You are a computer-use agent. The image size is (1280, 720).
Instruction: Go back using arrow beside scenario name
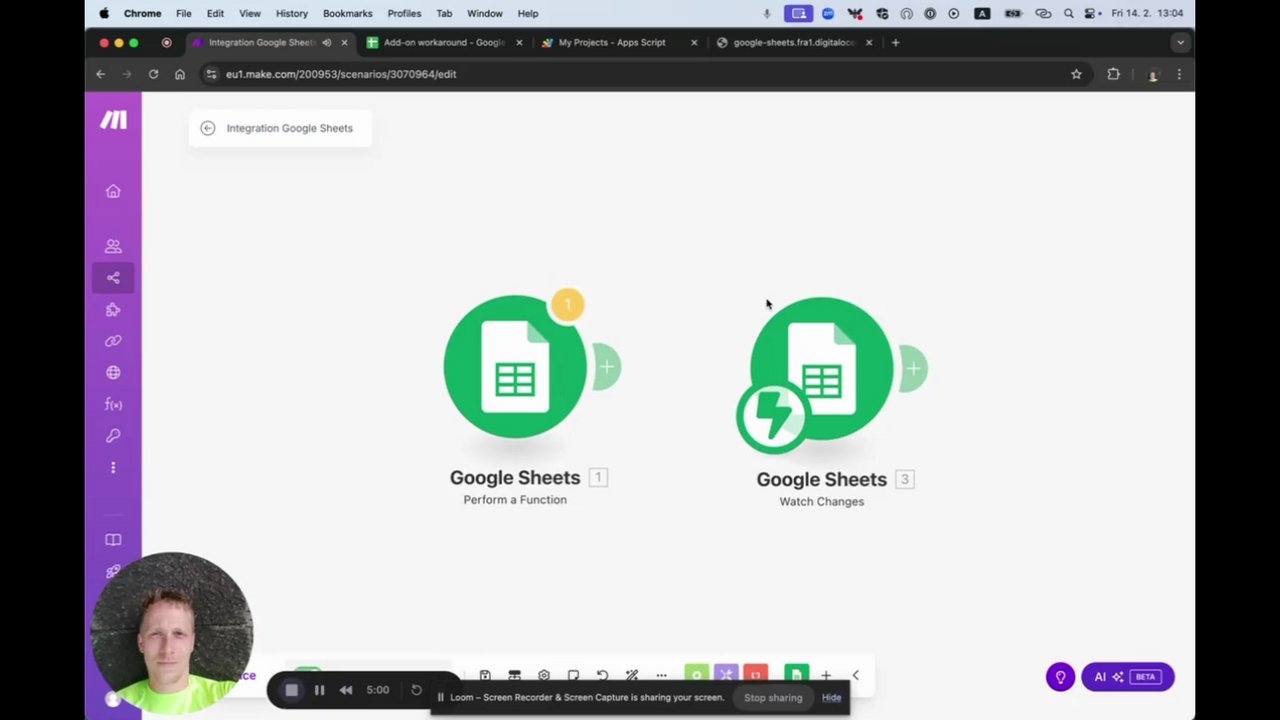[x=207, y=128]
